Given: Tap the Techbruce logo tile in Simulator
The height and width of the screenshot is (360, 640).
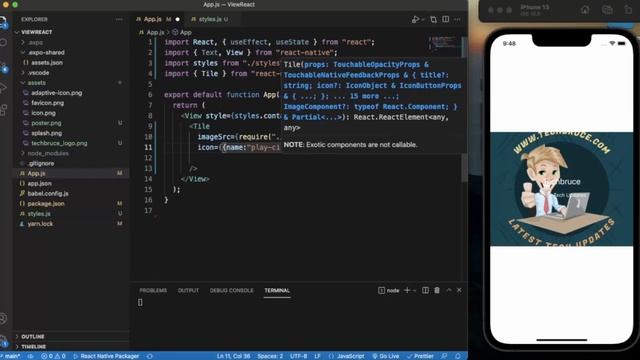Looking at the screenshot, I should point(562,189).
